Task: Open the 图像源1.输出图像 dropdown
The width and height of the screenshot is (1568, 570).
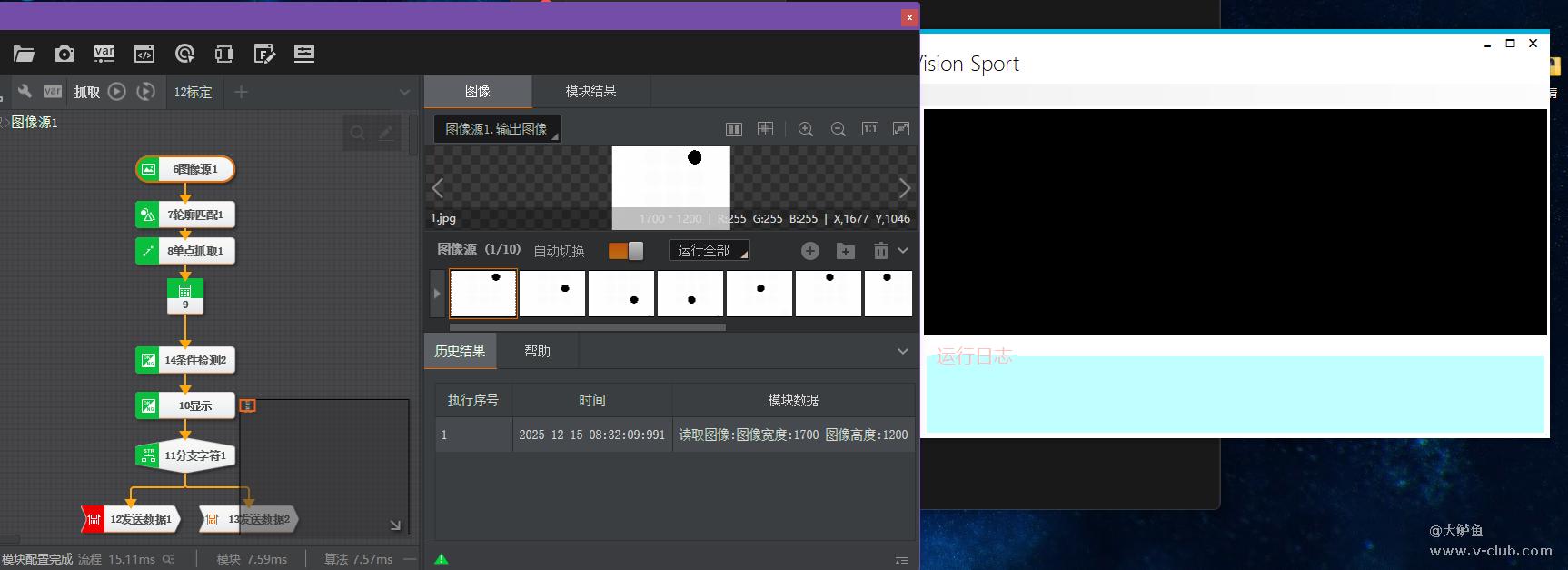Action: (497, 130)
